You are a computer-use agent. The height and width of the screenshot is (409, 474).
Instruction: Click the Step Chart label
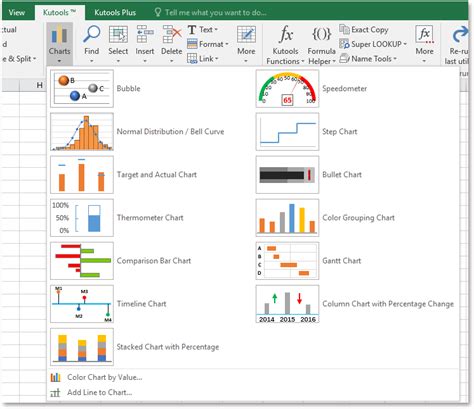point(340,132)
